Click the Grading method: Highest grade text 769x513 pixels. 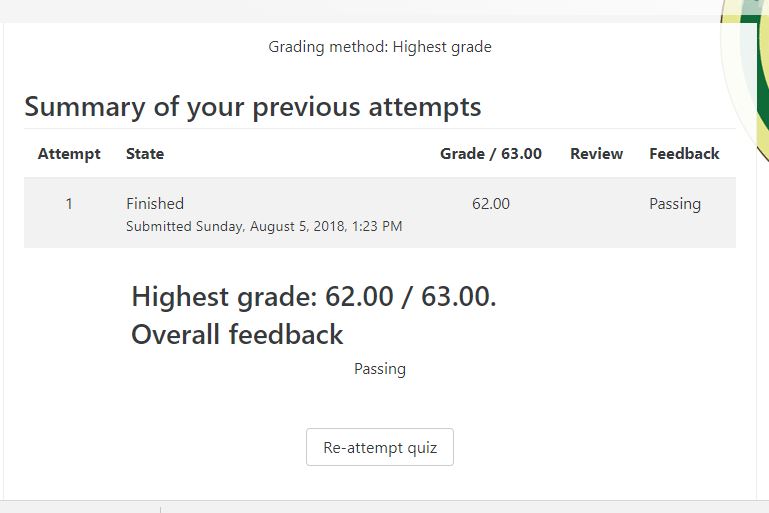(380, 47)
